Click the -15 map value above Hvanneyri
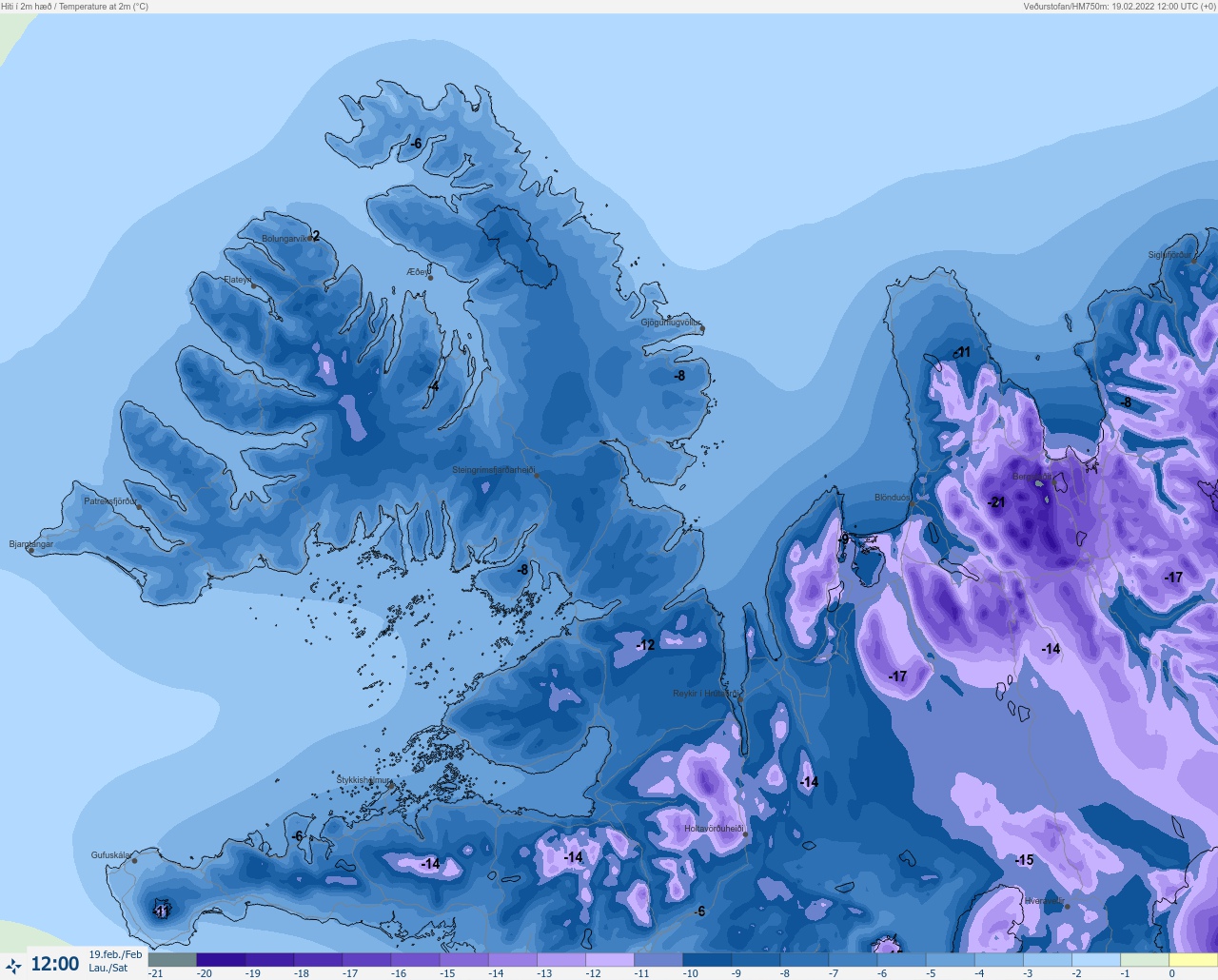The height and width of the screenshot is (980, 1218). tap(1024, 860)
